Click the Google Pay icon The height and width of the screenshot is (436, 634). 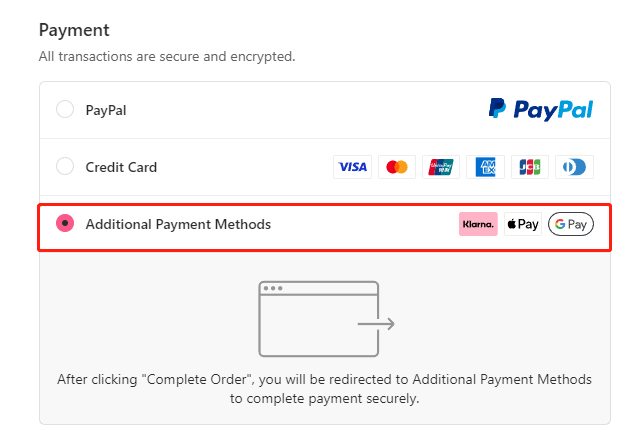pos(571,224)
